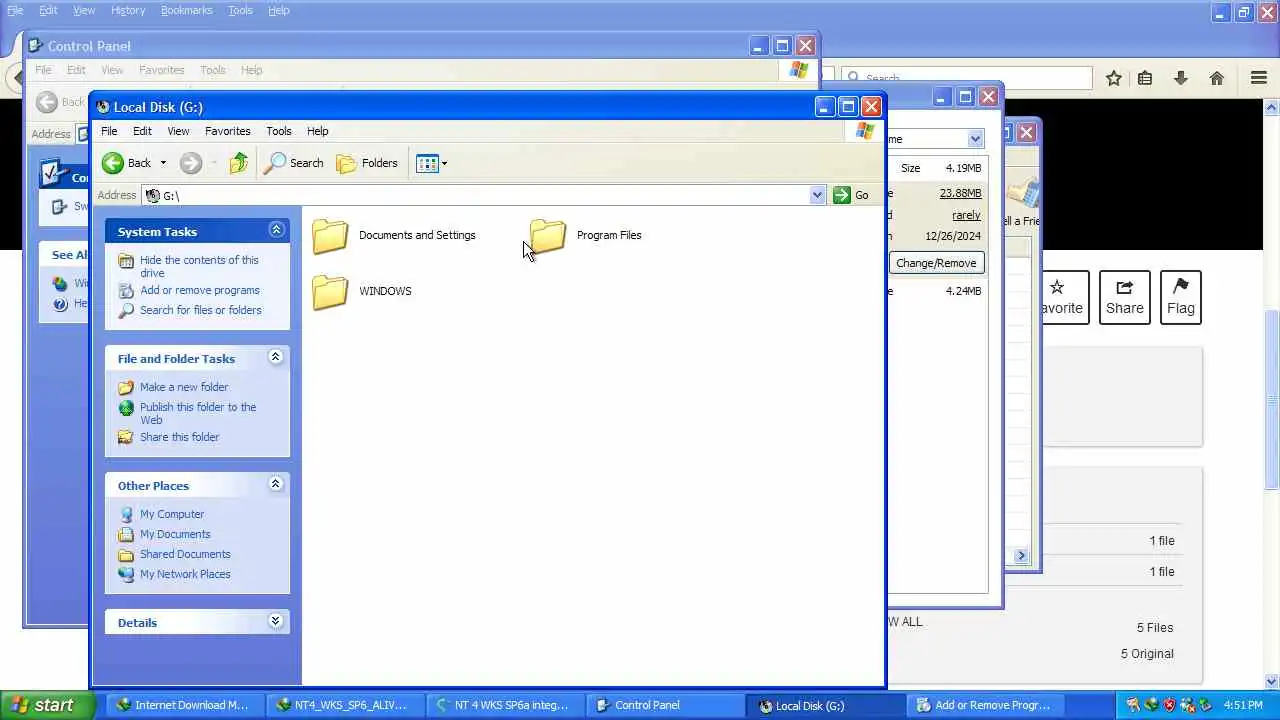Open Tools menu in Local Disk (G:) window
This screenshot has height=720, width=1280.
[x=278, y=131]
